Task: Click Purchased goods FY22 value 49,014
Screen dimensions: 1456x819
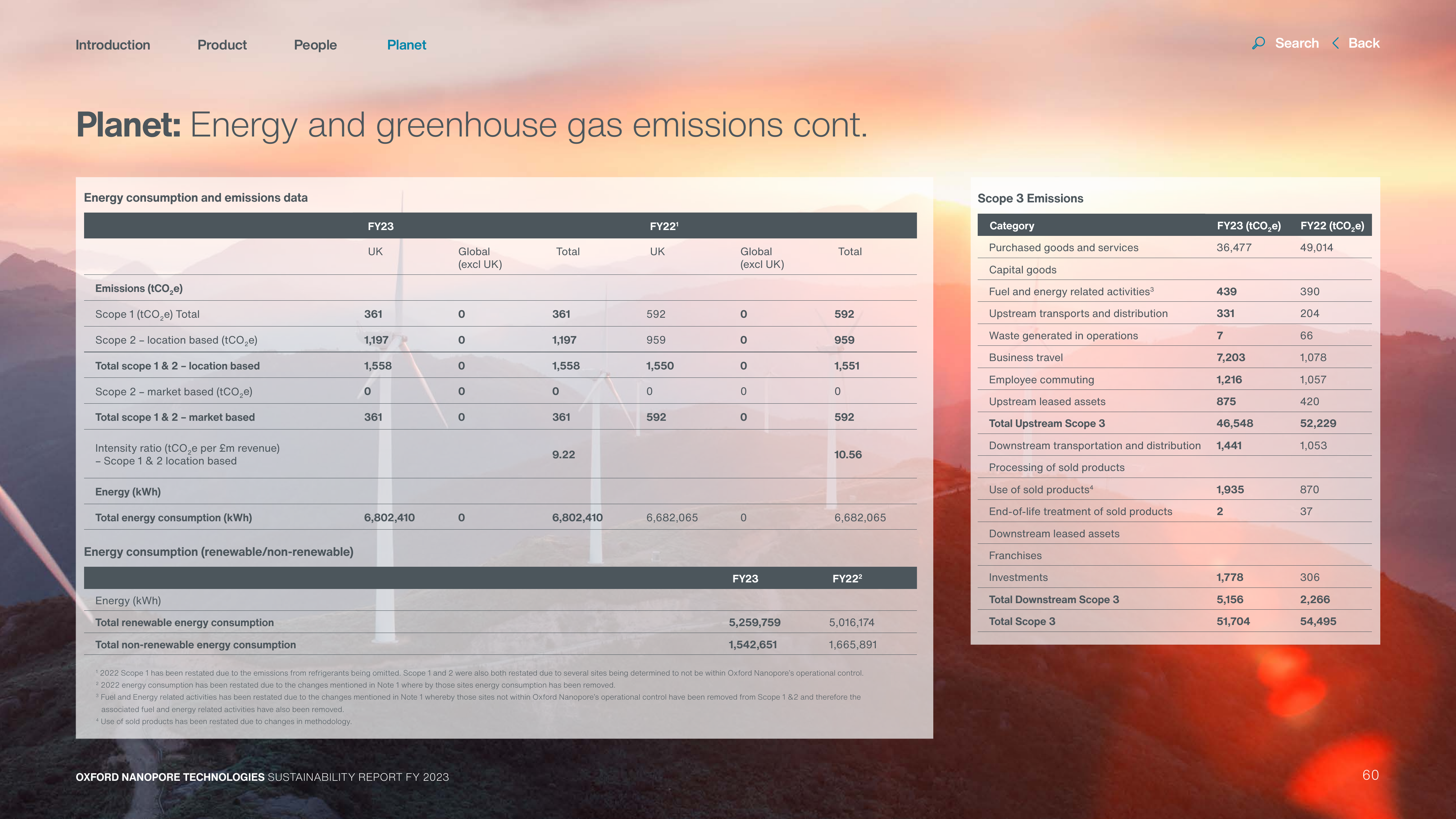Action: coord(1316,248)
